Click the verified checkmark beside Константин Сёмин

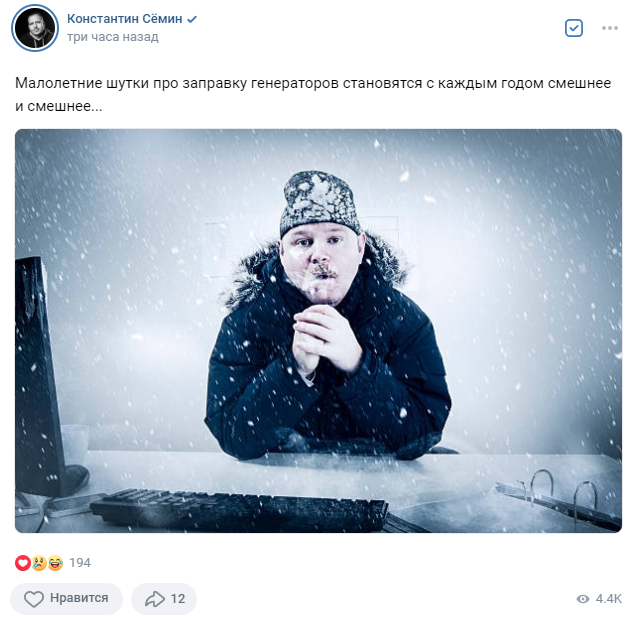(x=192, y=19)
